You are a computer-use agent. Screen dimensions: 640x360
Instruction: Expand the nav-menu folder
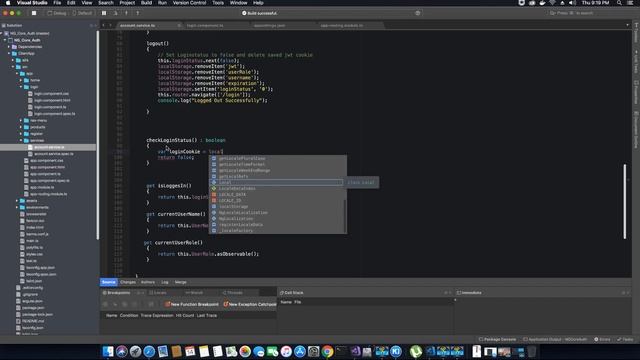click(x=21, y=120)
